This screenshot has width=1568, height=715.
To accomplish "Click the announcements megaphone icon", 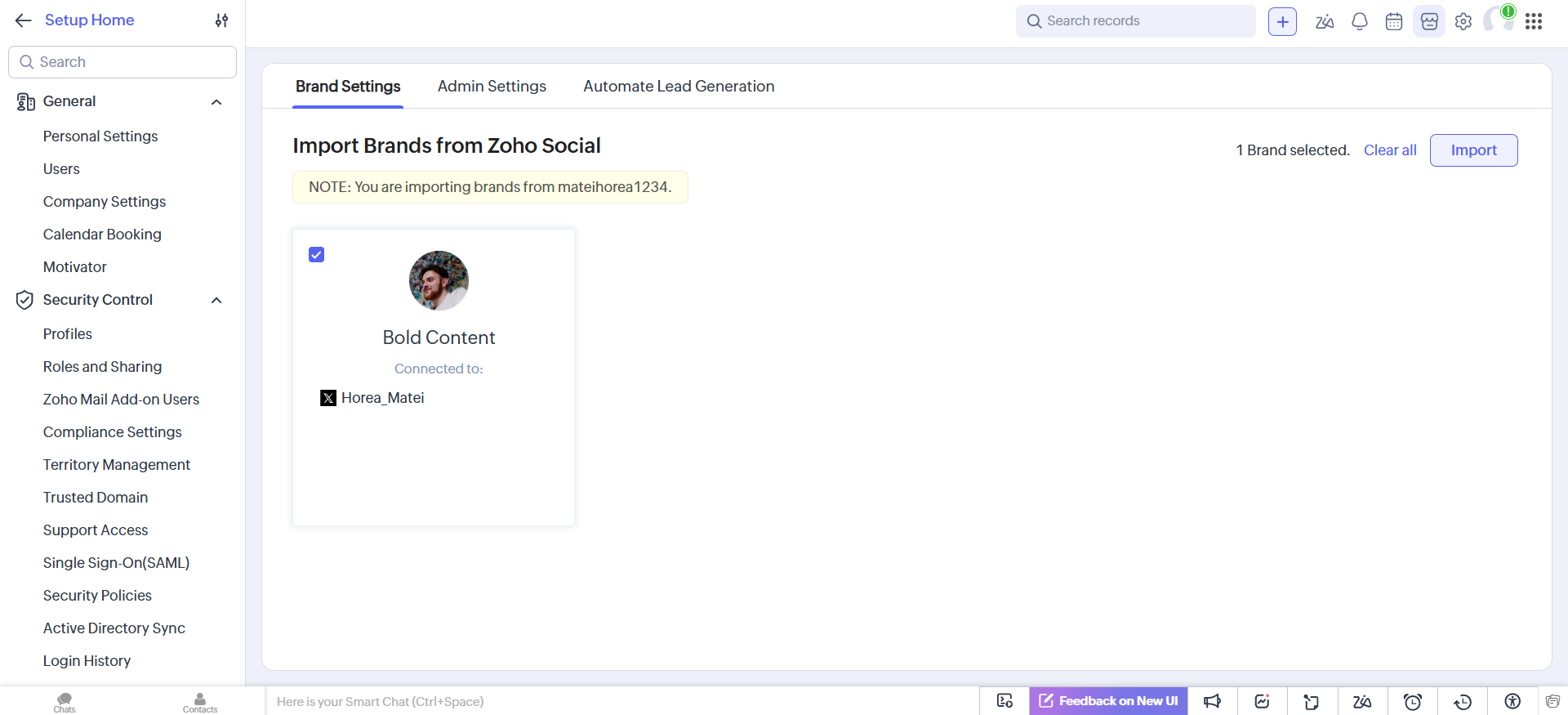I will coord(1213,701).
